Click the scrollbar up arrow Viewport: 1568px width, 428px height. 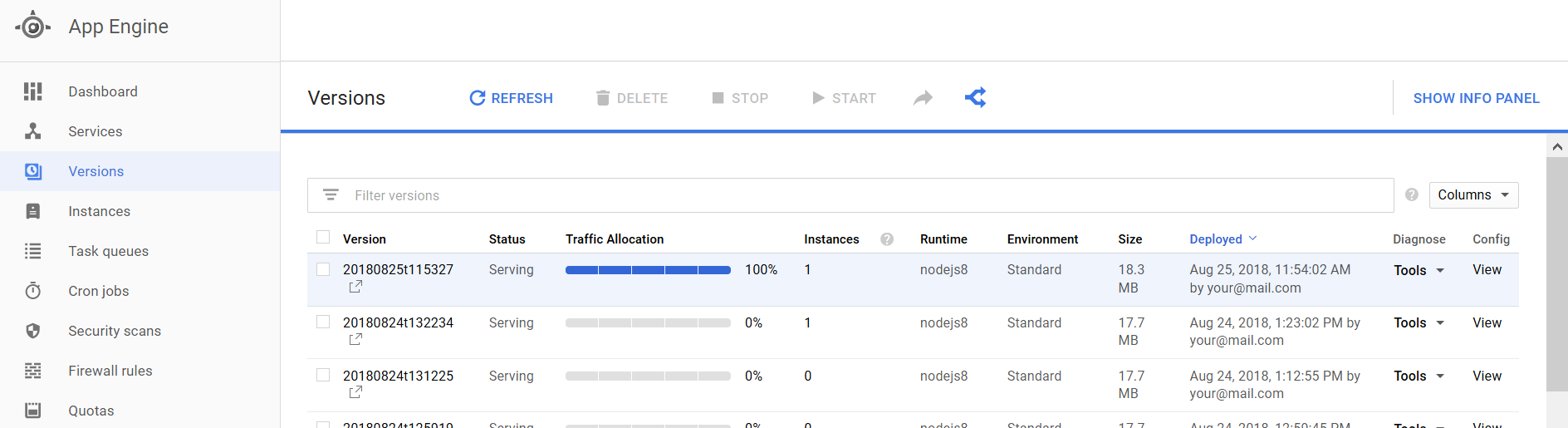(1557, 146)
